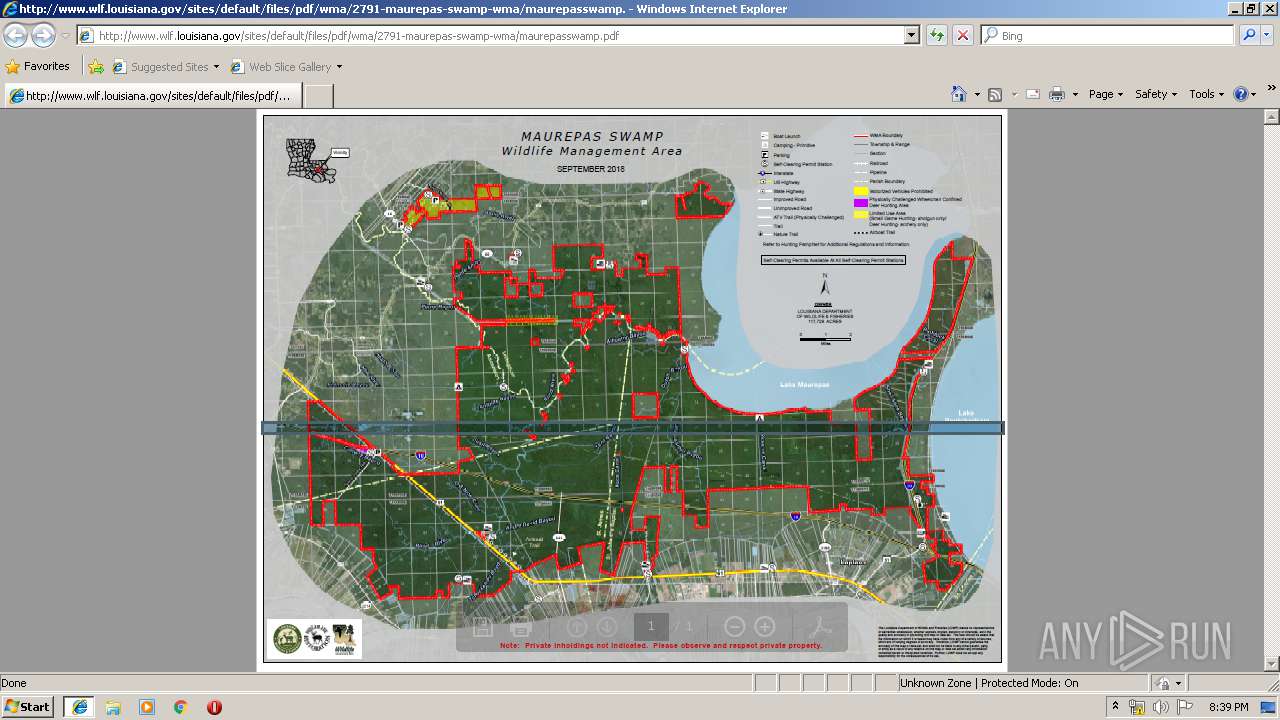The height and width of the screenshot is (720, 1280).
Task: Click the vertical scrollbar up arrow
Action: pos(1272,116)
